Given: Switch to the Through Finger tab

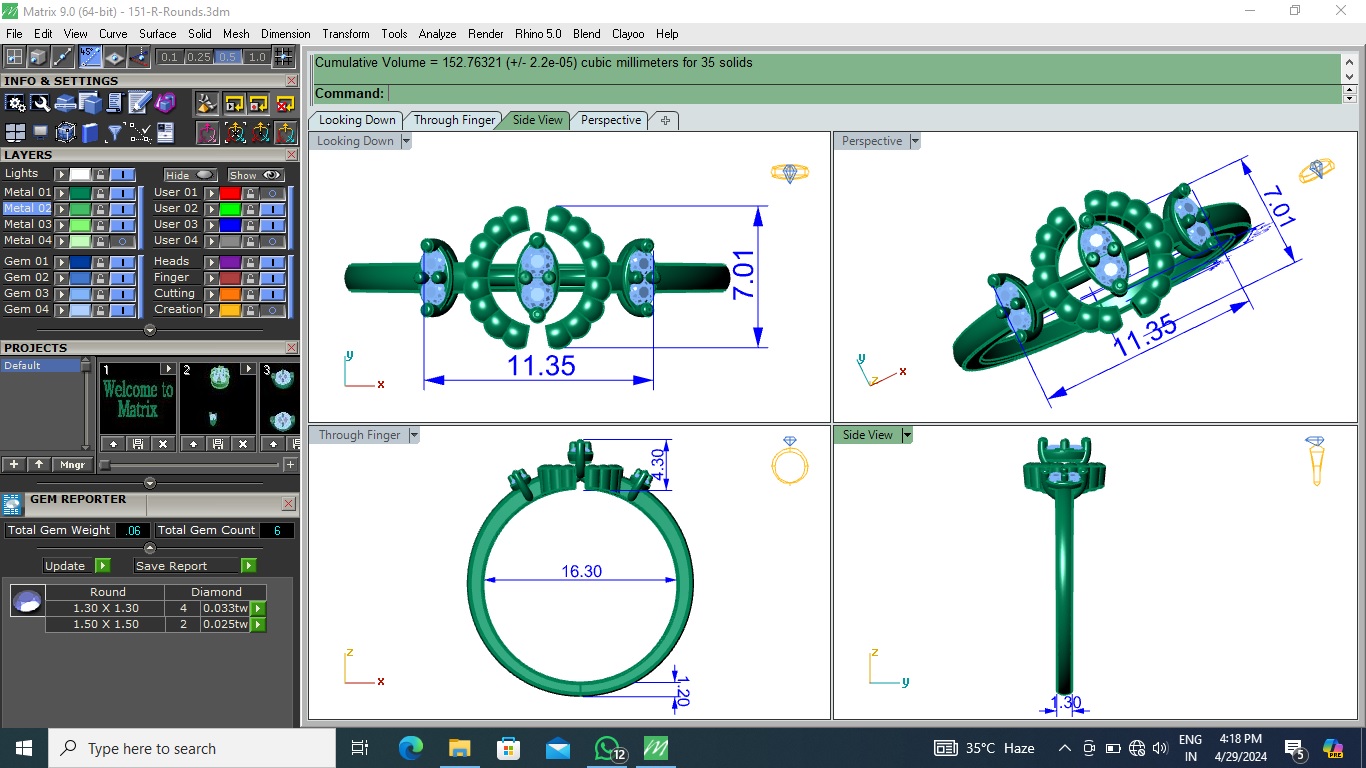Looking at the screenshot, I should (x=454, y=120).
